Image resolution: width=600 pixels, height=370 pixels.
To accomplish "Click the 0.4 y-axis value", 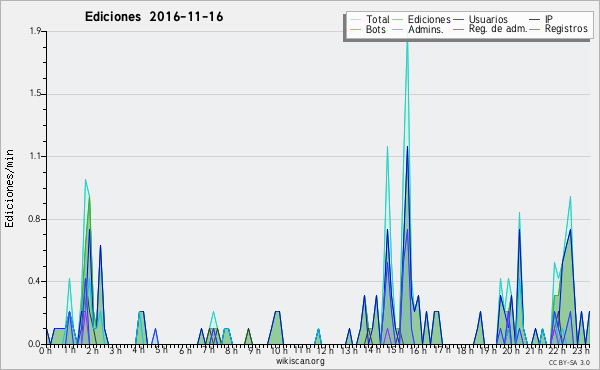I will tap(35, 281).
